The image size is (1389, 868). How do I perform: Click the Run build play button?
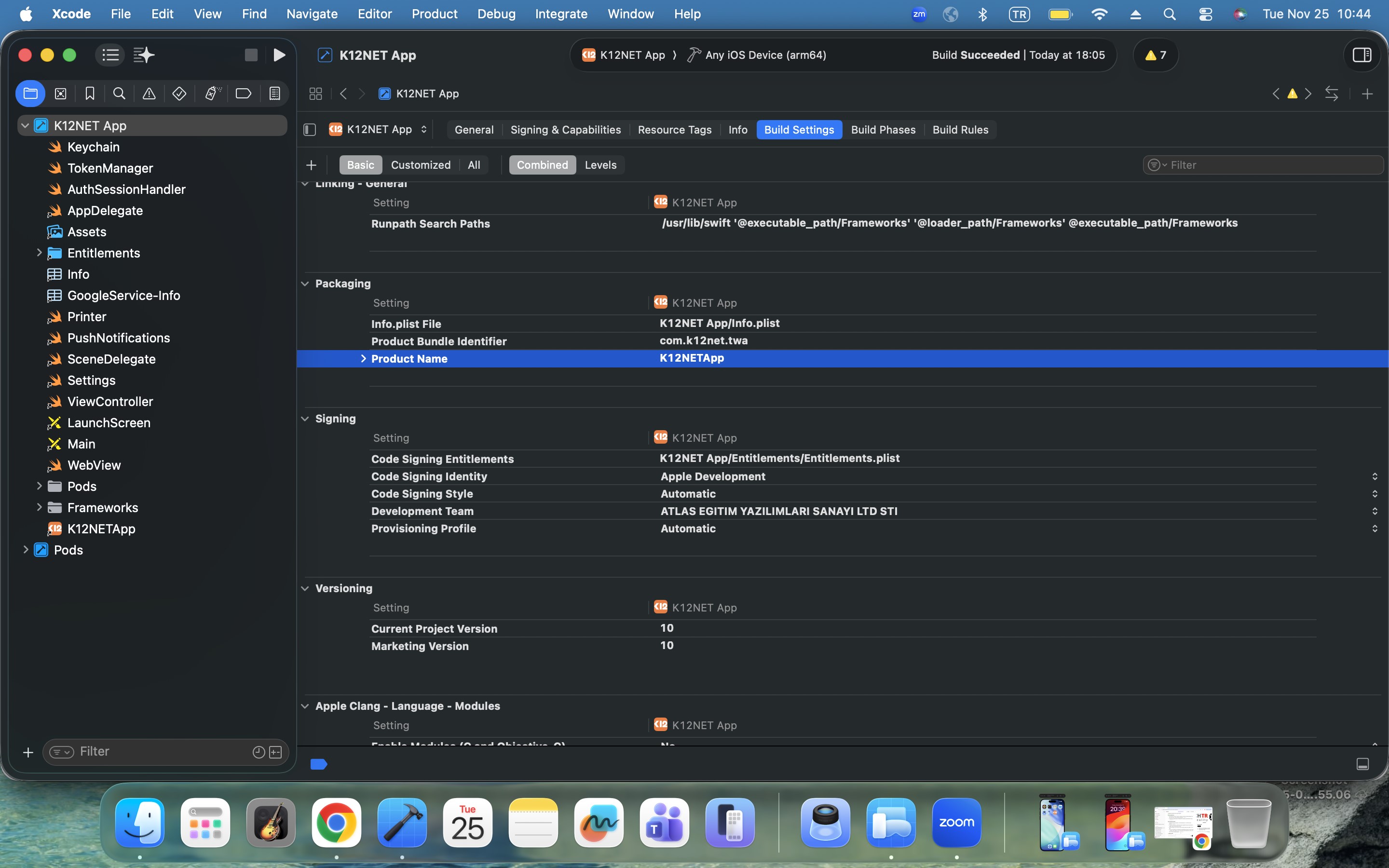pos(279,55)
